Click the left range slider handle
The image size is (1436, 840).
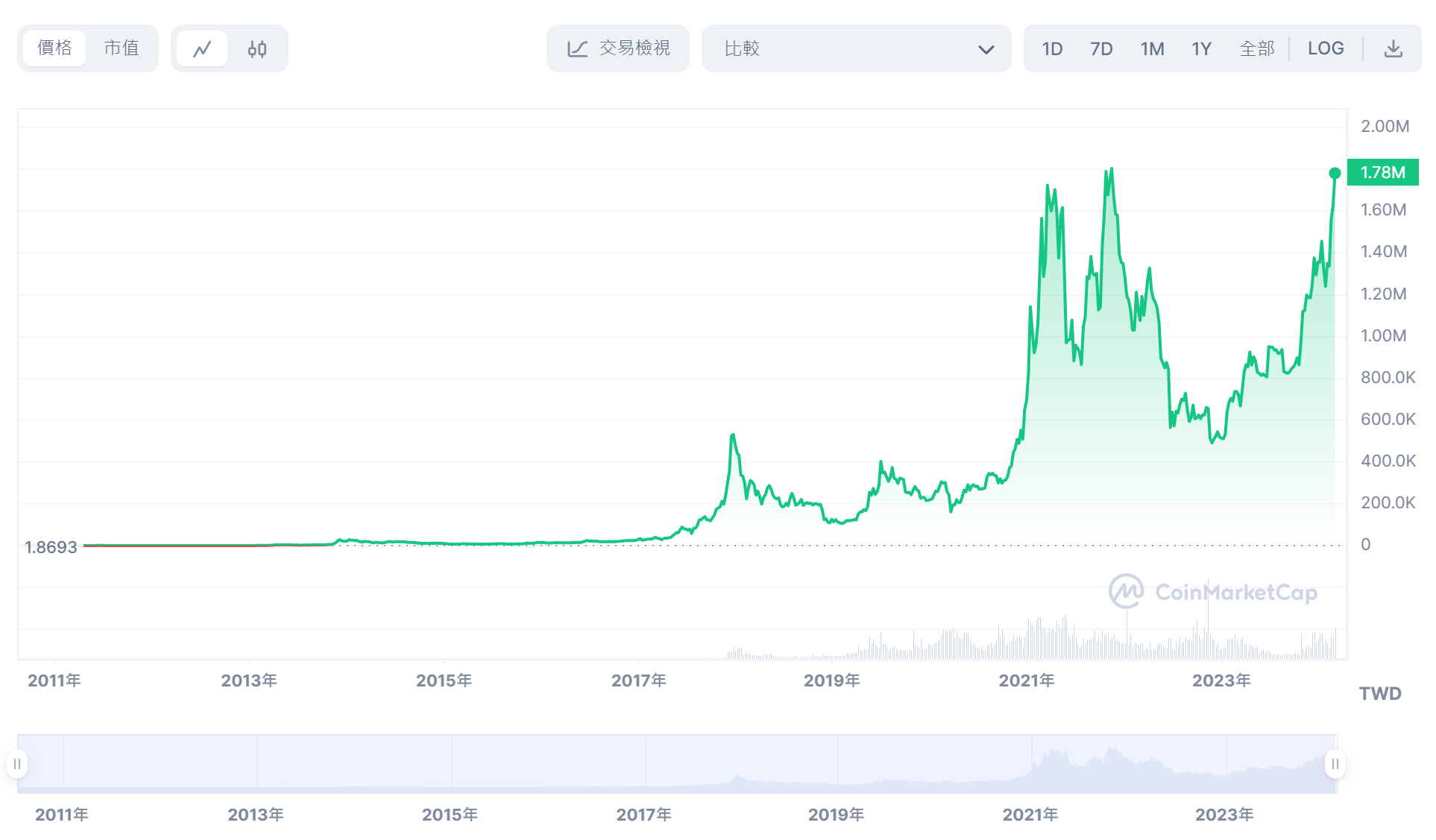pyautogui.click(x=17, y=764)
